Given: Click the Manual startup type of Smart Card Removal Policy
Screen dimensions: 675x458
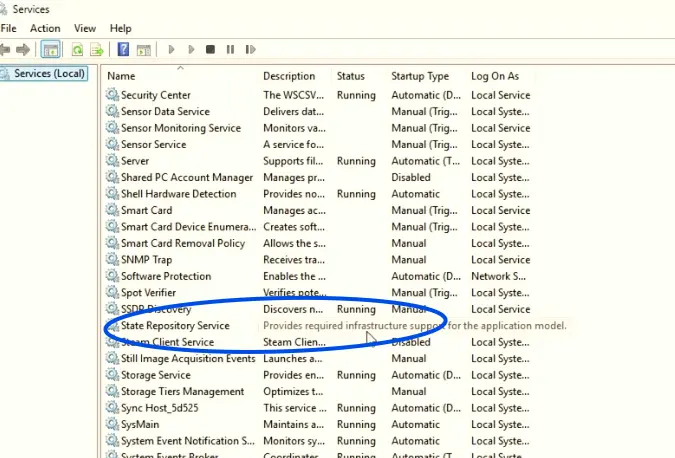Looking at the screenshot, I should coord(409,243).
